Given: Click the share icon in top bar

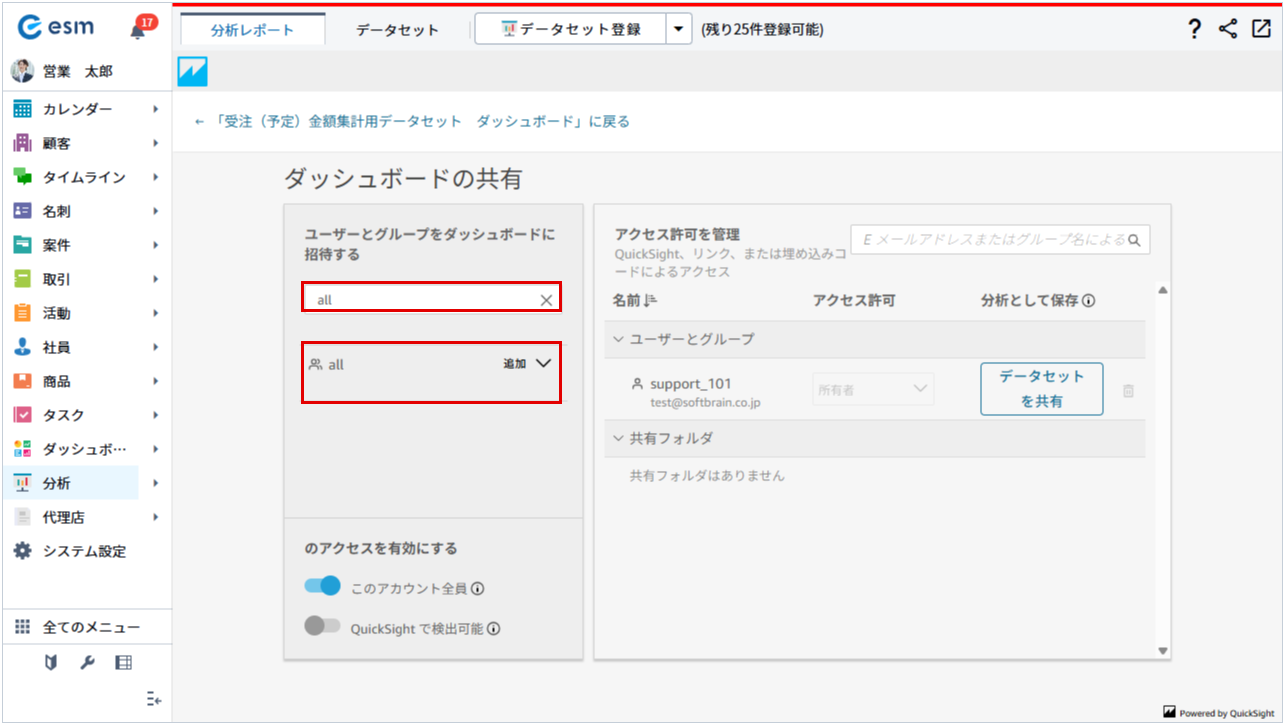Looking at the screenshot, I should pos(1228,29).
